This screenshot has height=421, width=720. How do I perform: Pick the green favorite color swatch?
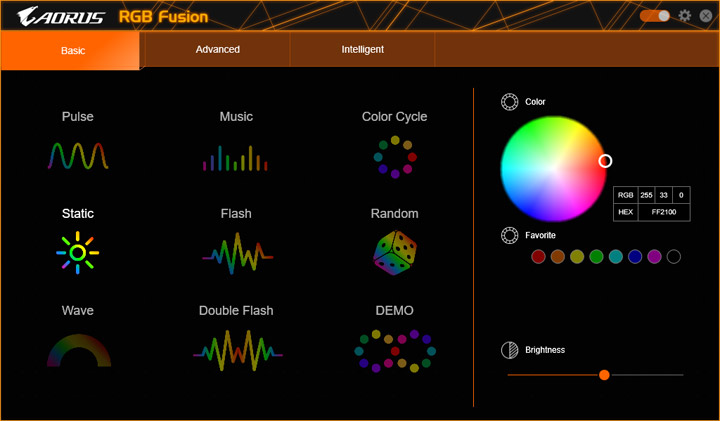coord(596,257)
